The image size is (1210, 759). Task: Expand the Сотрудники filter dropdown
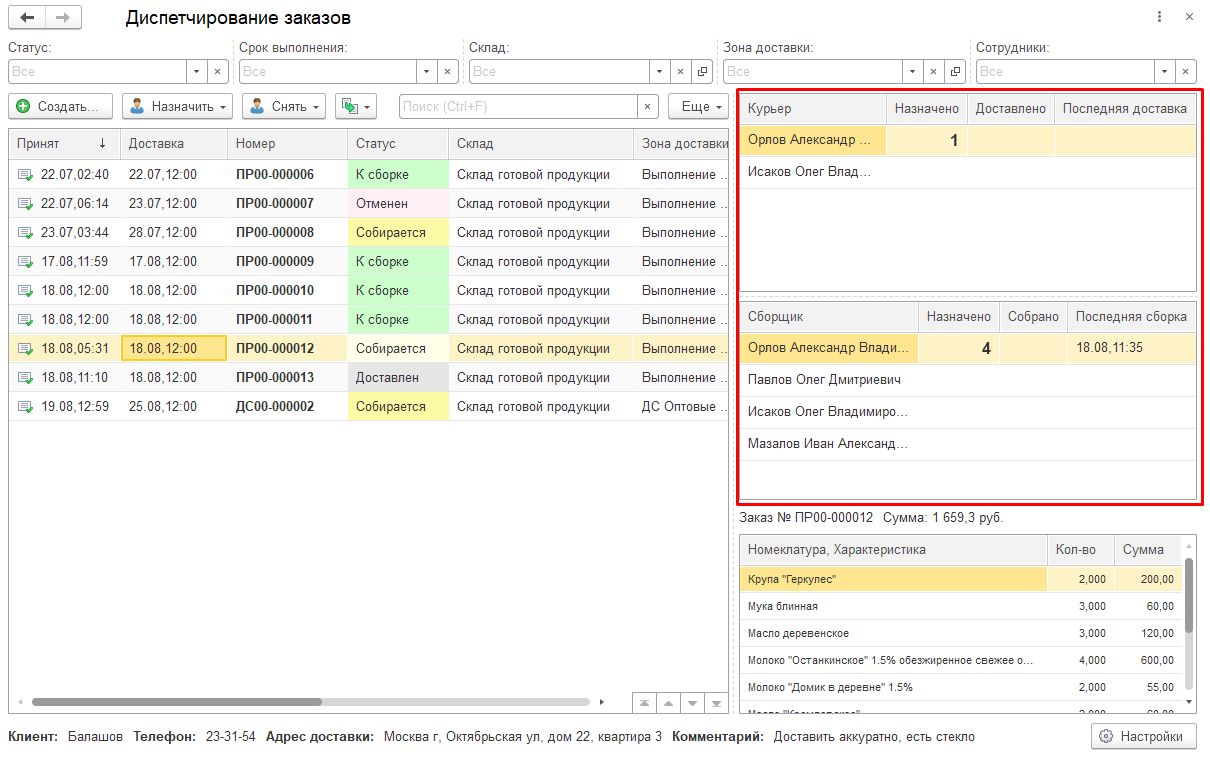coord(1164,72)
